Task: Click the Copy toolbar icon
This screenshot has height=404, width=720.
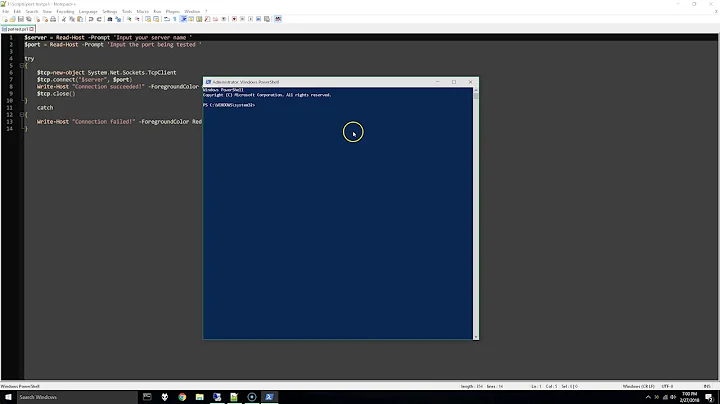Action: (x=72, y=19)
